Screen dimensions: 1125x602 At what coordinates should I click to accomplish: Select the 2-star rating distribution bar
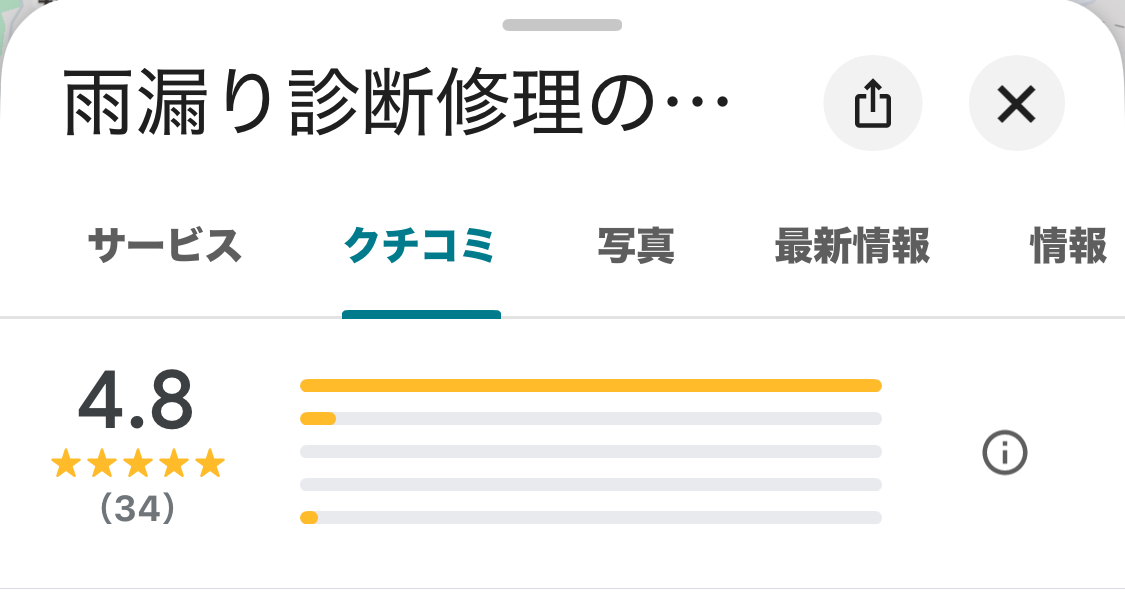click(590, 484)
